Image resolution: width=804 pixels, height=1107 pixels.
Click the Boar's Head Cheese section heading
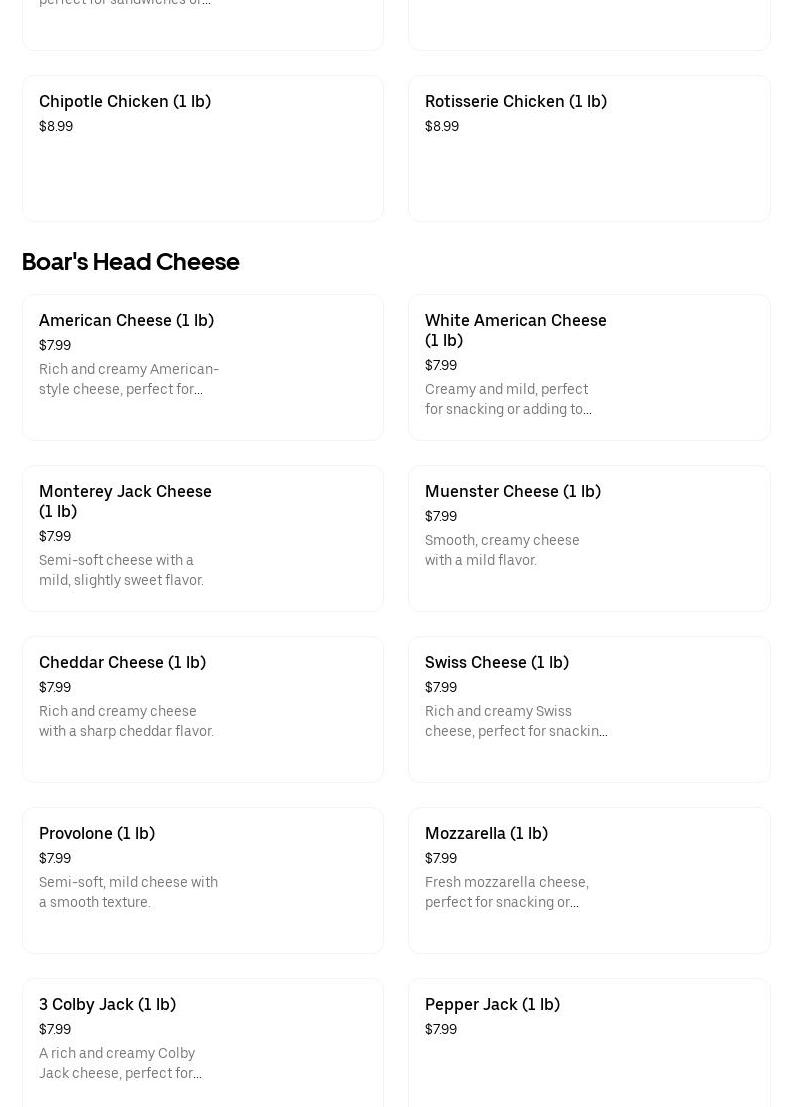tap(130, 262)
